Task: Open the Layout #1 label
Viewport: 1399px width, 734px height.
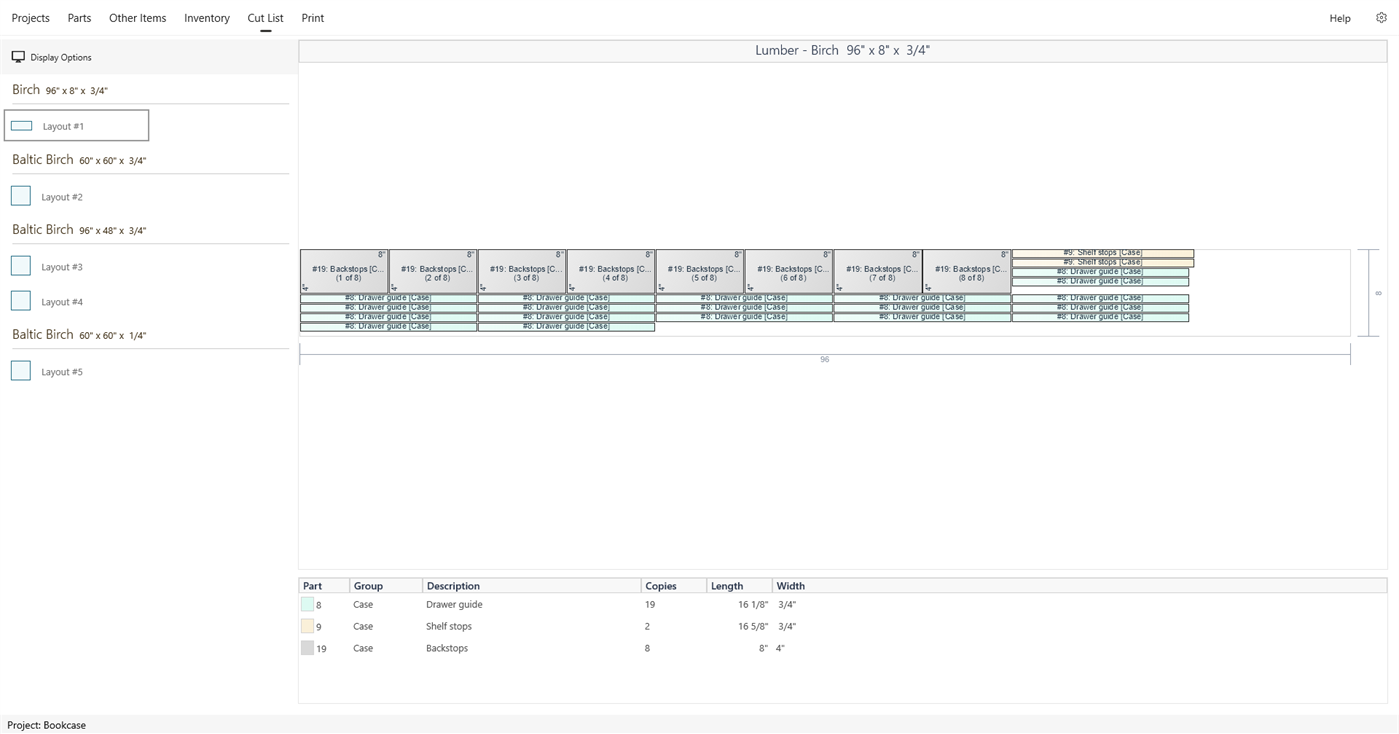Action: (x=63, y=127)
